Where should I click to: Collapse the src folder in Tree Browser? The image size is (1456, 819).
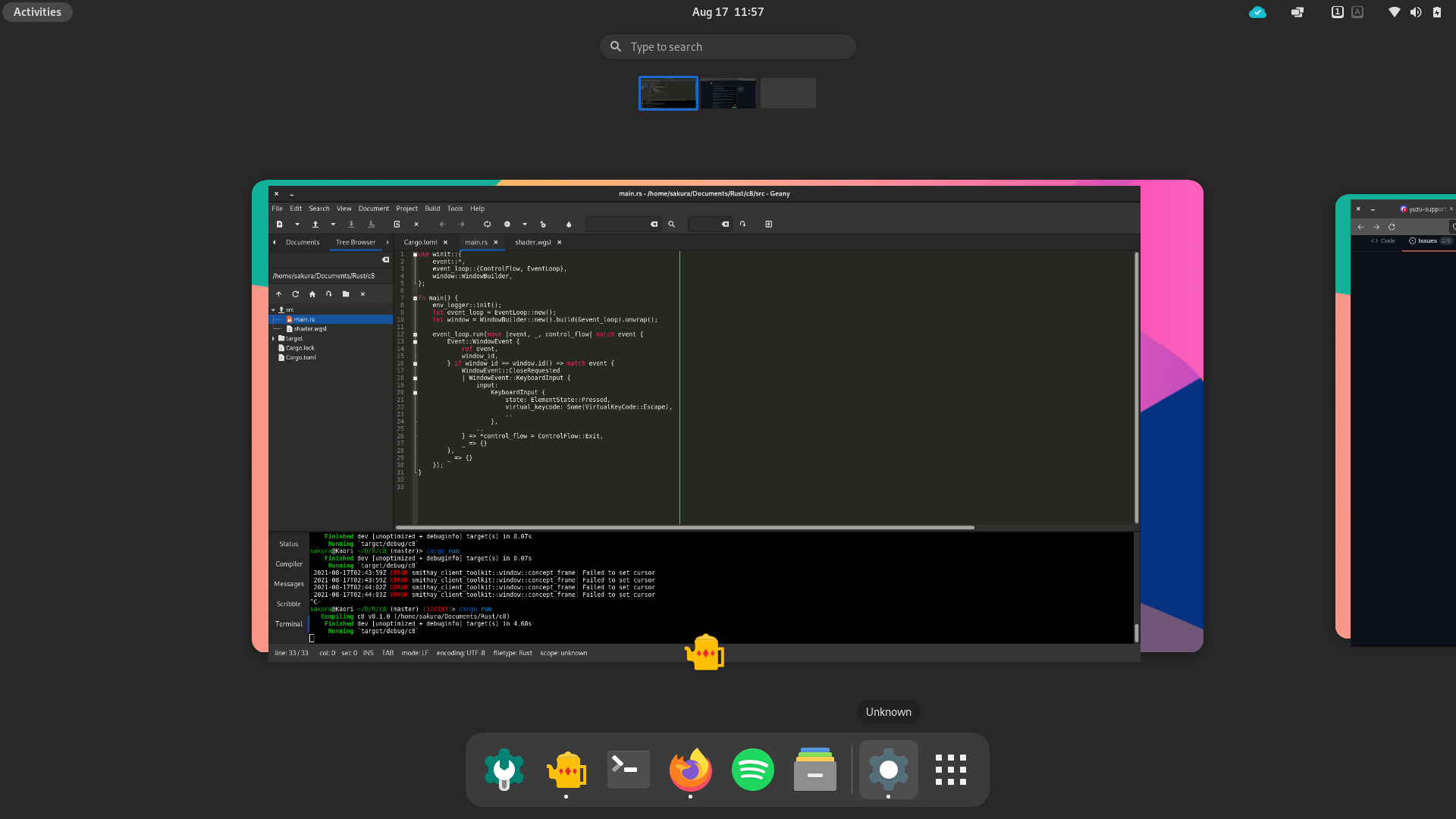point(273,309)
